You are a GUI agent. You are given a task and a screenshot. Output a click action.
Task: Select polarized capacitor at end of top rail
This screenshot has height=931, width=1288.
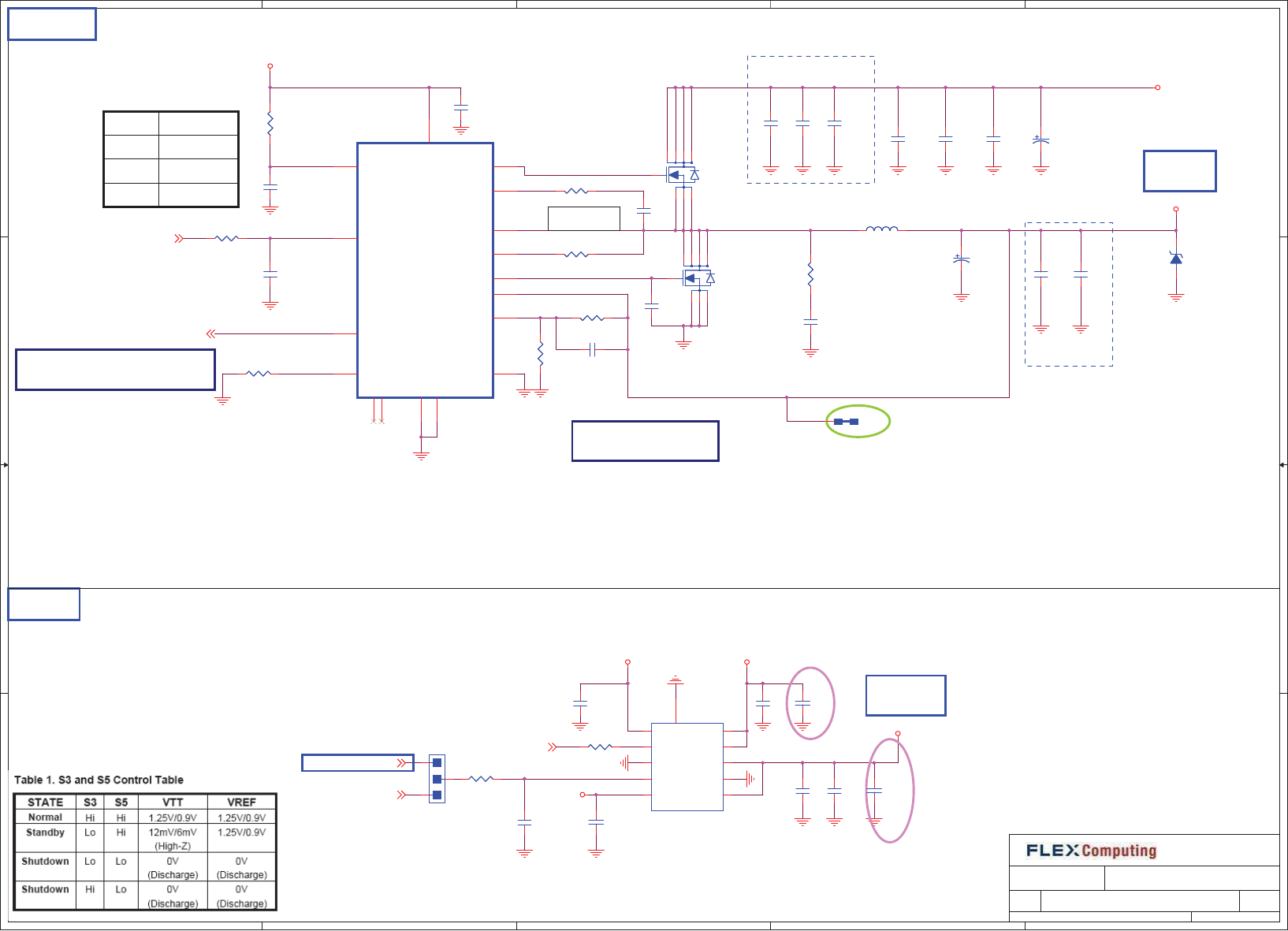1040,140
